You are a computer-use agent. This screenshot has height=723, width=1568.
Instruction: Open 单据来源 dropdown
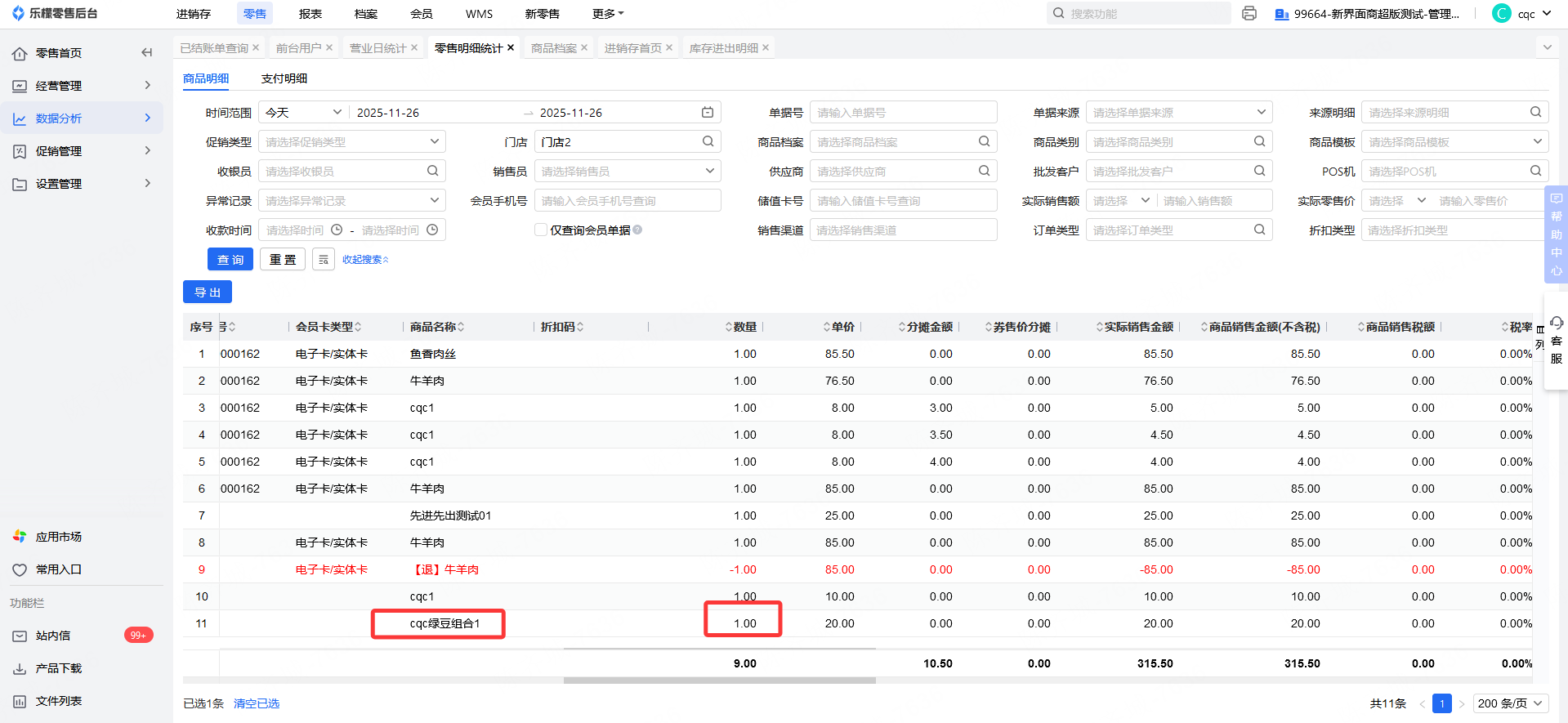pos(1179,112)
